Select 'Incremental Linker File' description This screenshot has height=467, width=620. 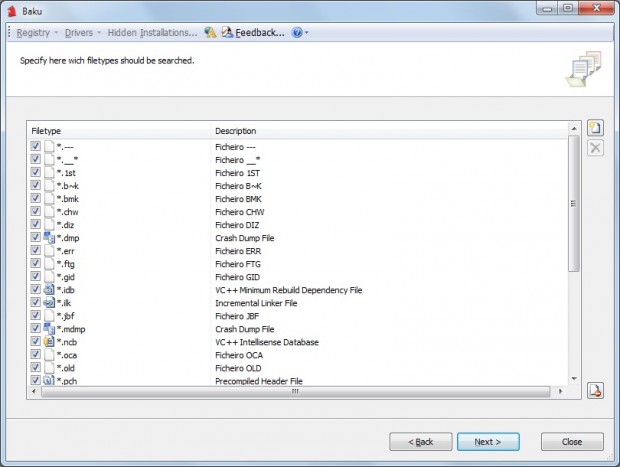point(256,303)
